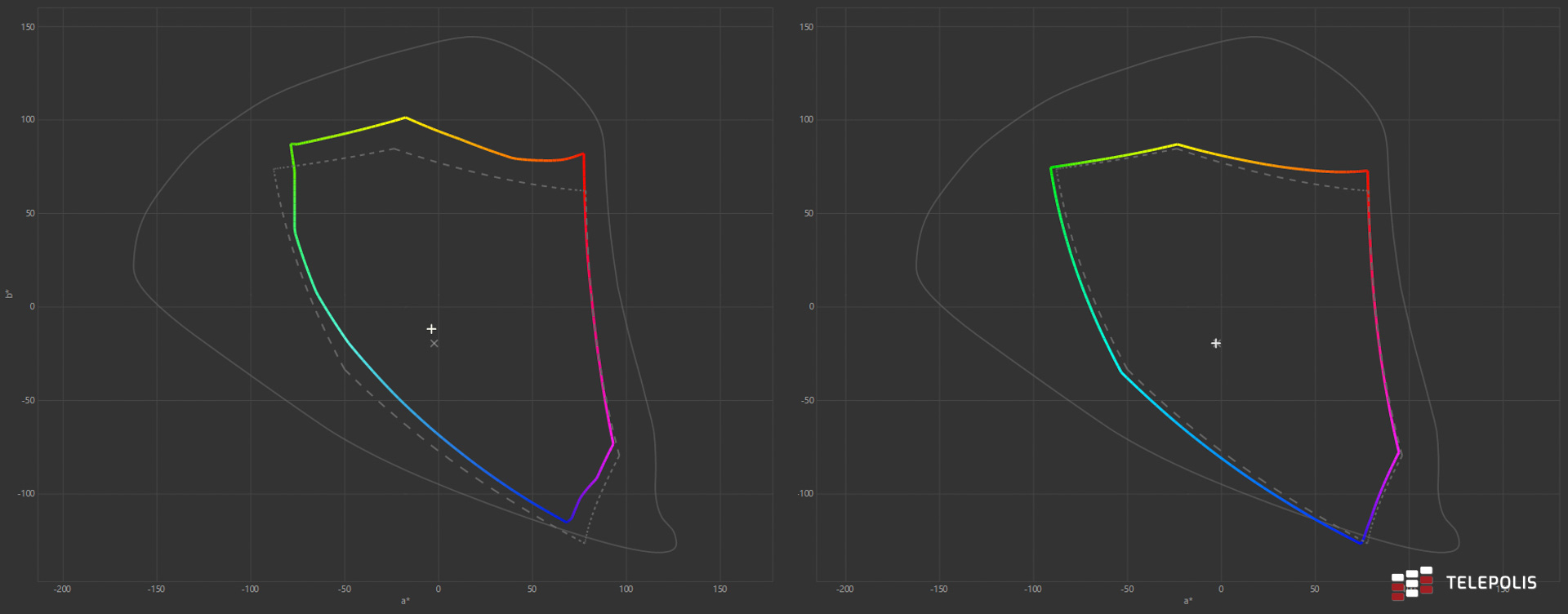Click the gray X marker in left chart
1568x614 pixels.
coord(434,344)
